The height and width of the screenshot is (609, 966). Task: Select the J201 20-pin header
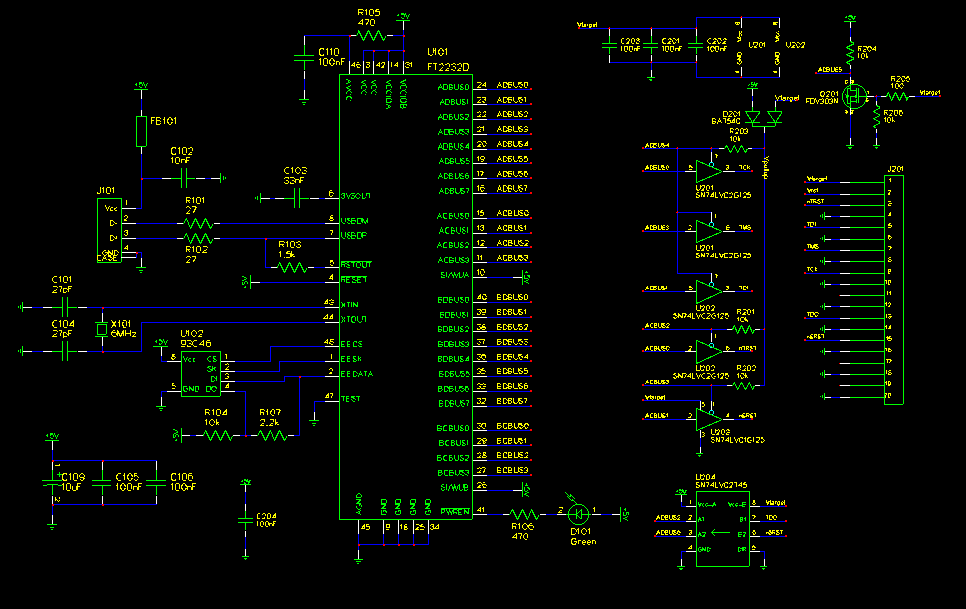pyautogui.click(x=895, y=289)
